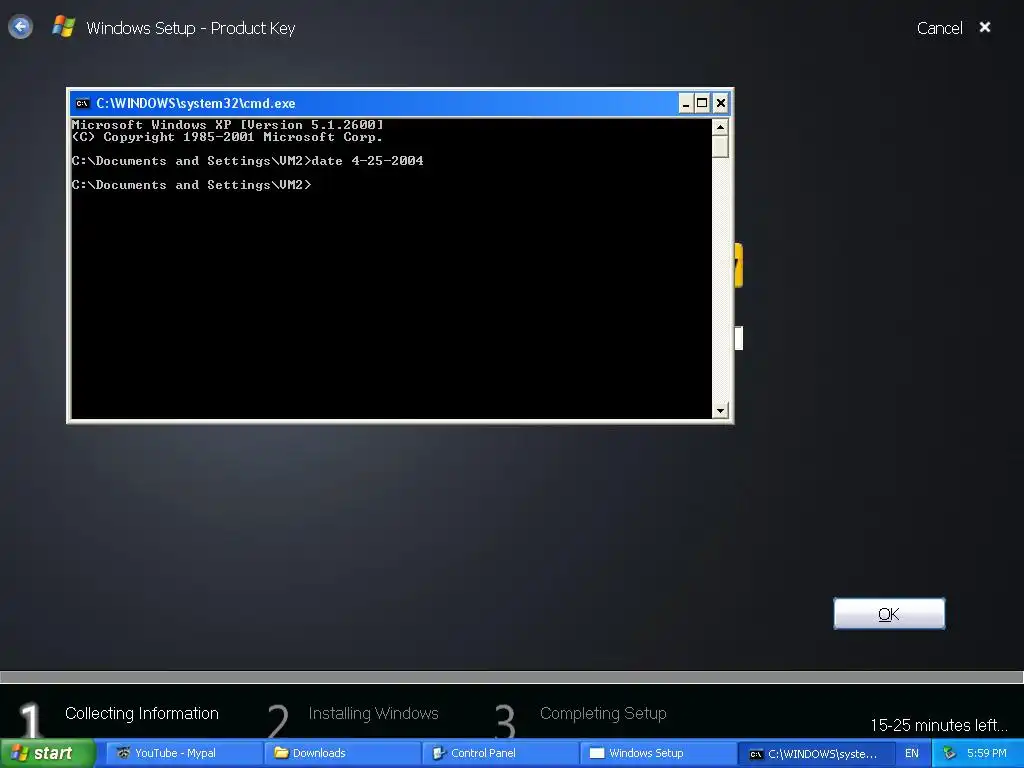
Task: Click the 'Installing Windows' step label
Action: pyautogui.click(x=374, y=714)
